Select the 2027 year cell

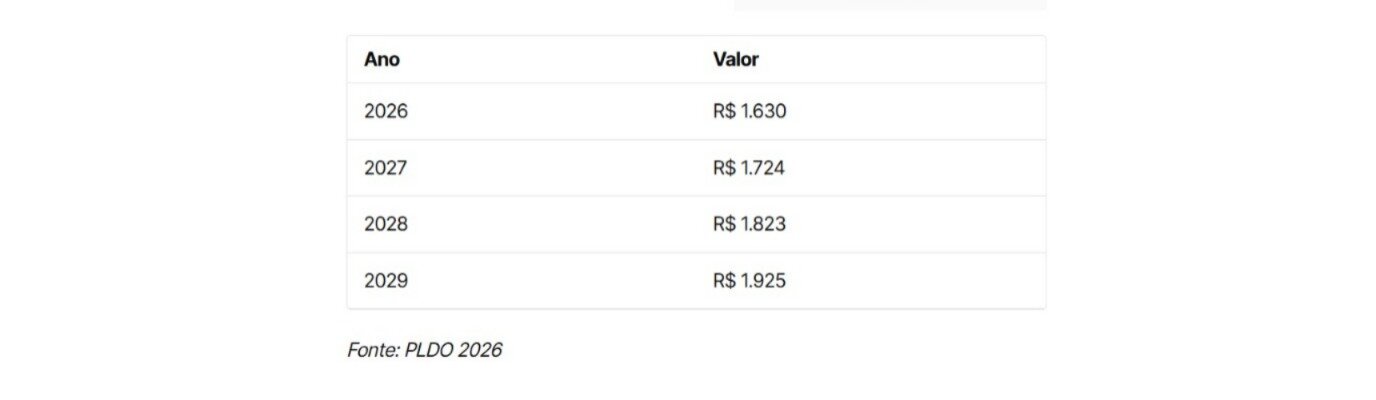click(386, 168)
